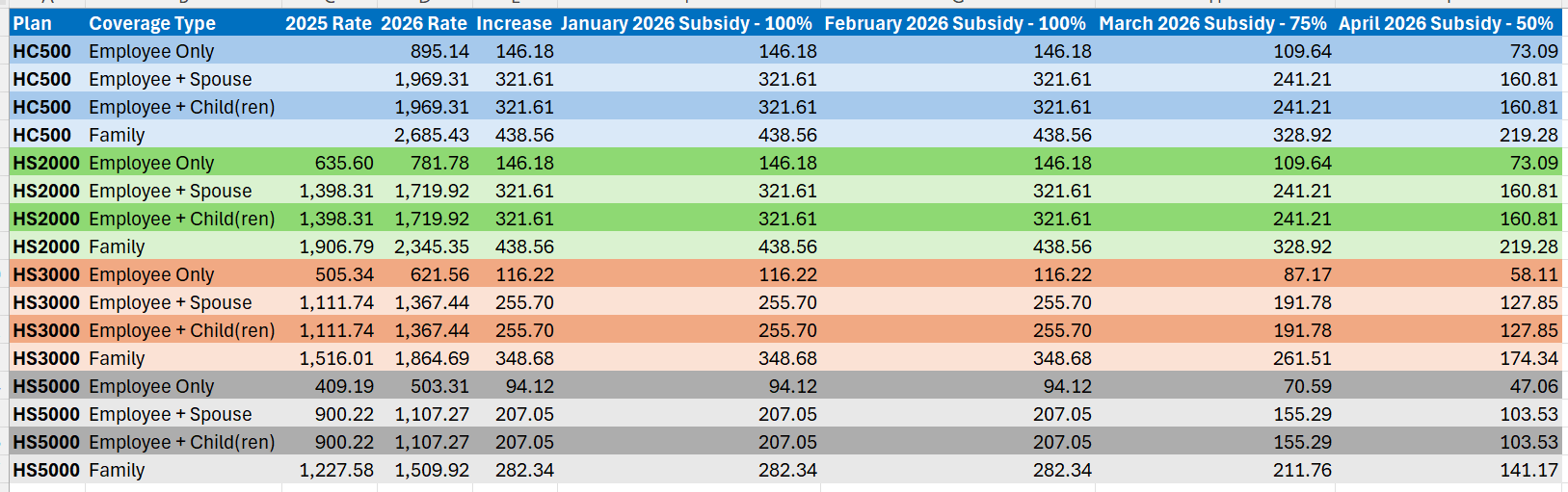1568x492 pixels.
Task: Select the 895.14 rate cell
Action: point(439,51)
